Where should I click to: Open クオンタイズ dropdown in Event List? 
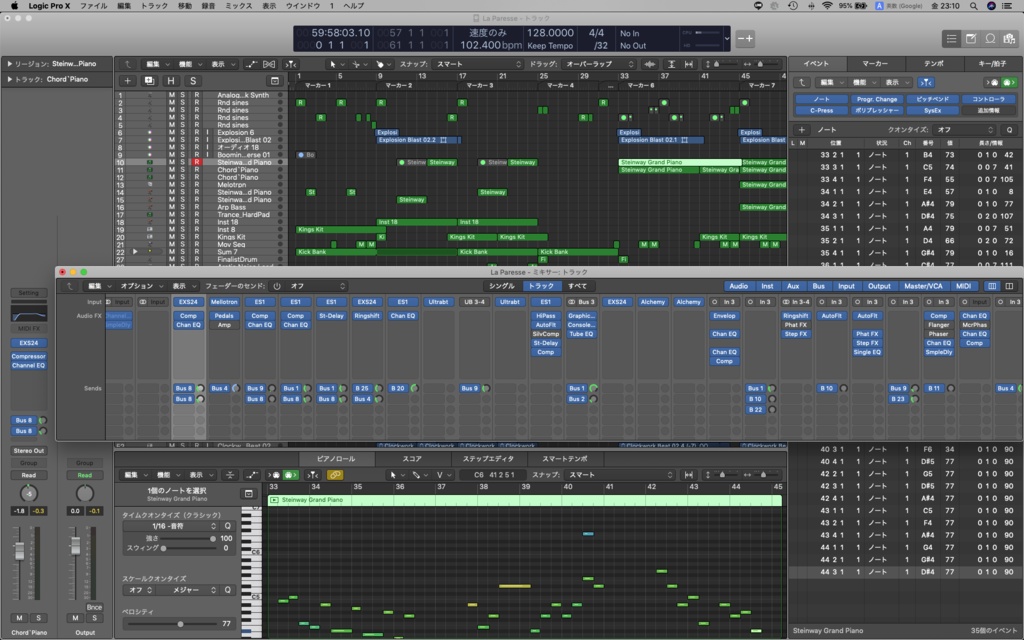964,129
